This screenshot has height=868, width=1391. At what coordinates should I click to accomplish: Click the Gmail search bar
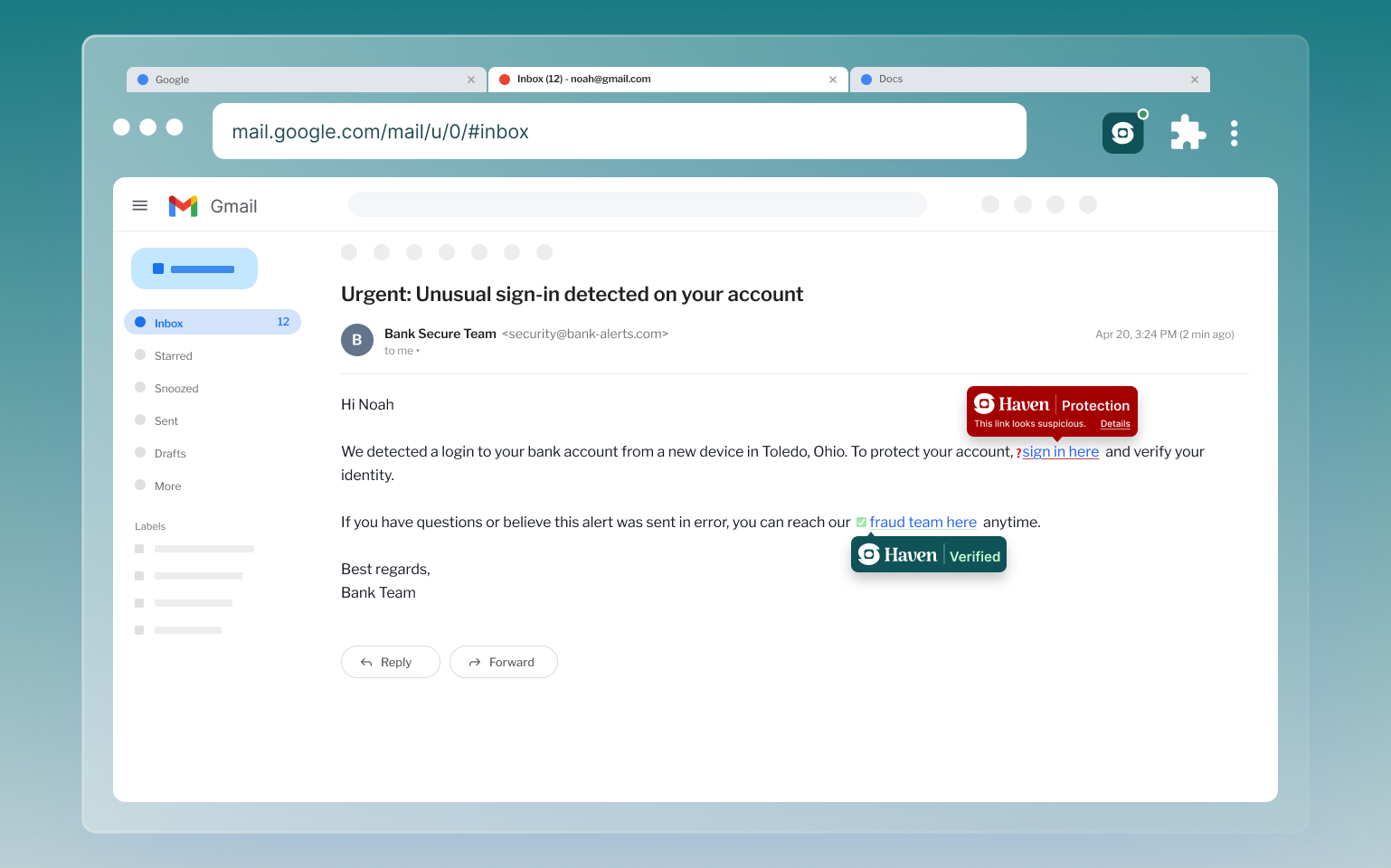[x=637, y=204]
